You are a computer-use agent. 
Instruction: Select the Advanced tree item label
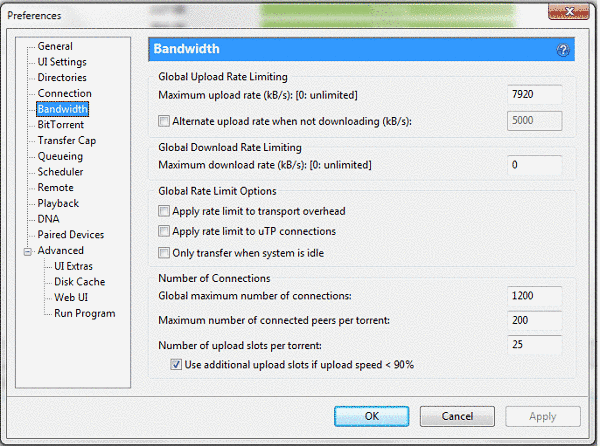(x=60, y=251)
